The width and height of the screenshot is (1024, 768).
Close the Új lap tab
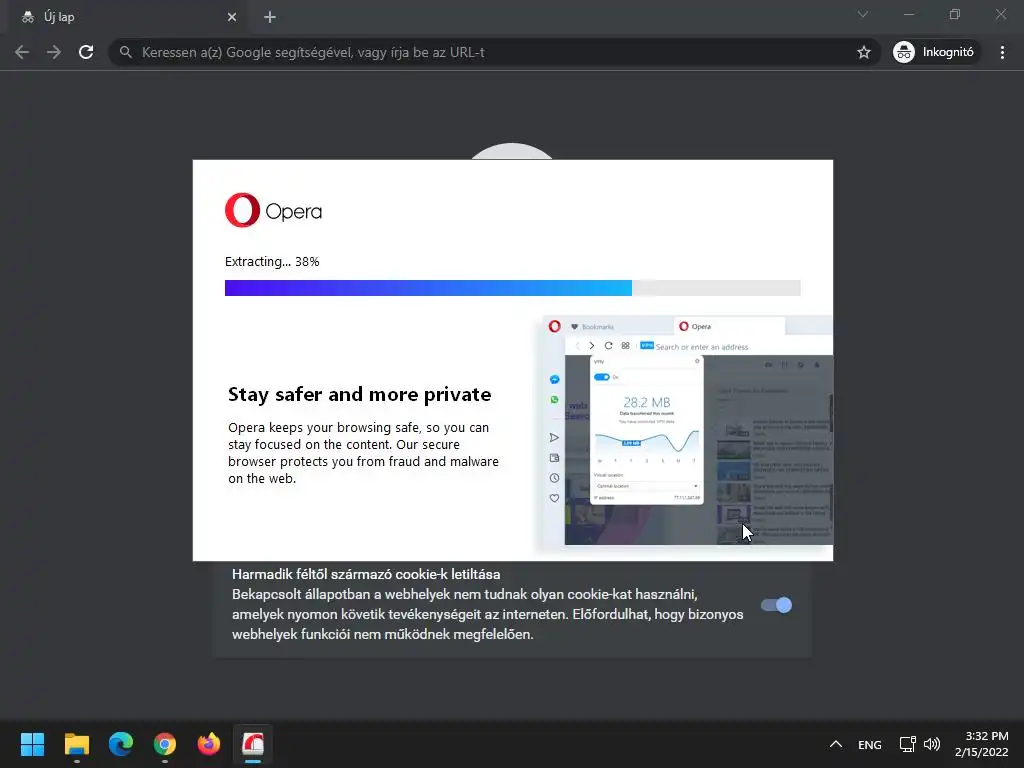[x=231, y=18]
